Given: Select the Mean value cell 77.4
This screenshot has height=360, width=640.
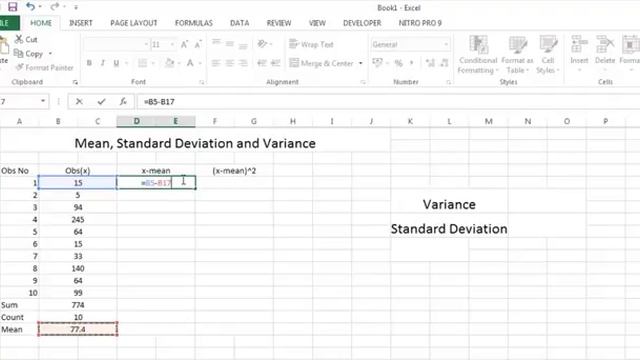Looking at the screenshot, I should coord(78,329).
